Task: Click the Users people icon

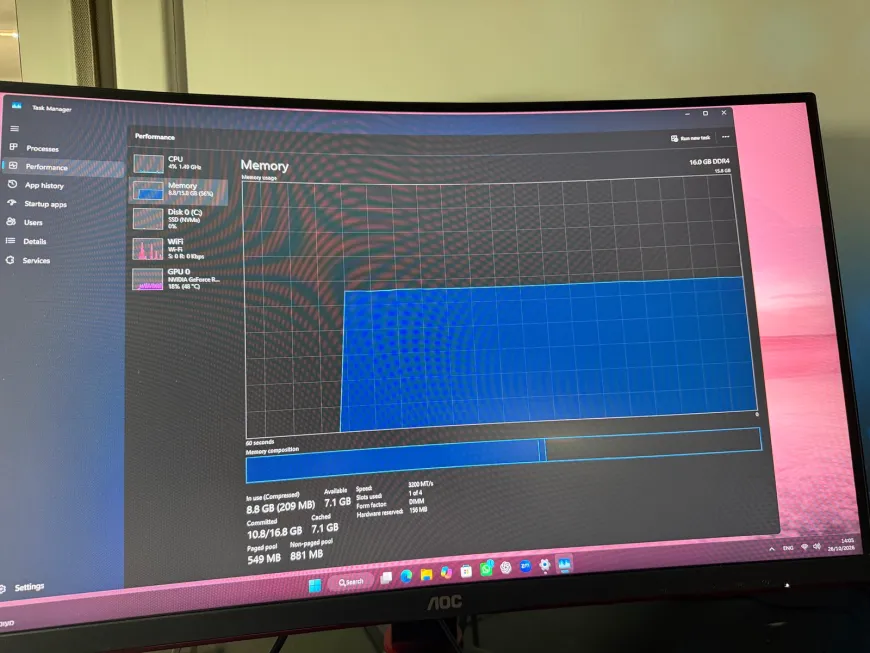Action: pyautogui.click(x=11, y=221)
